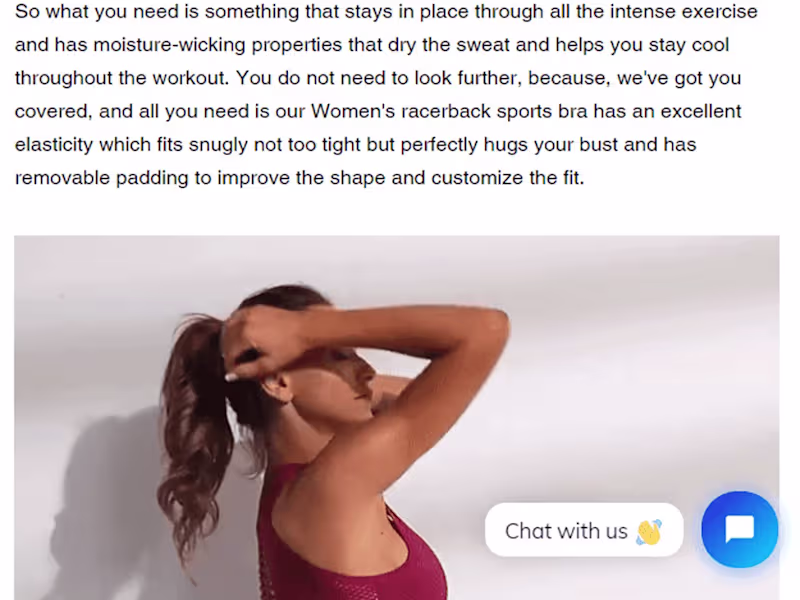
Task: Click the 'Chat with us' label text
Action: [x=566, y=531]
